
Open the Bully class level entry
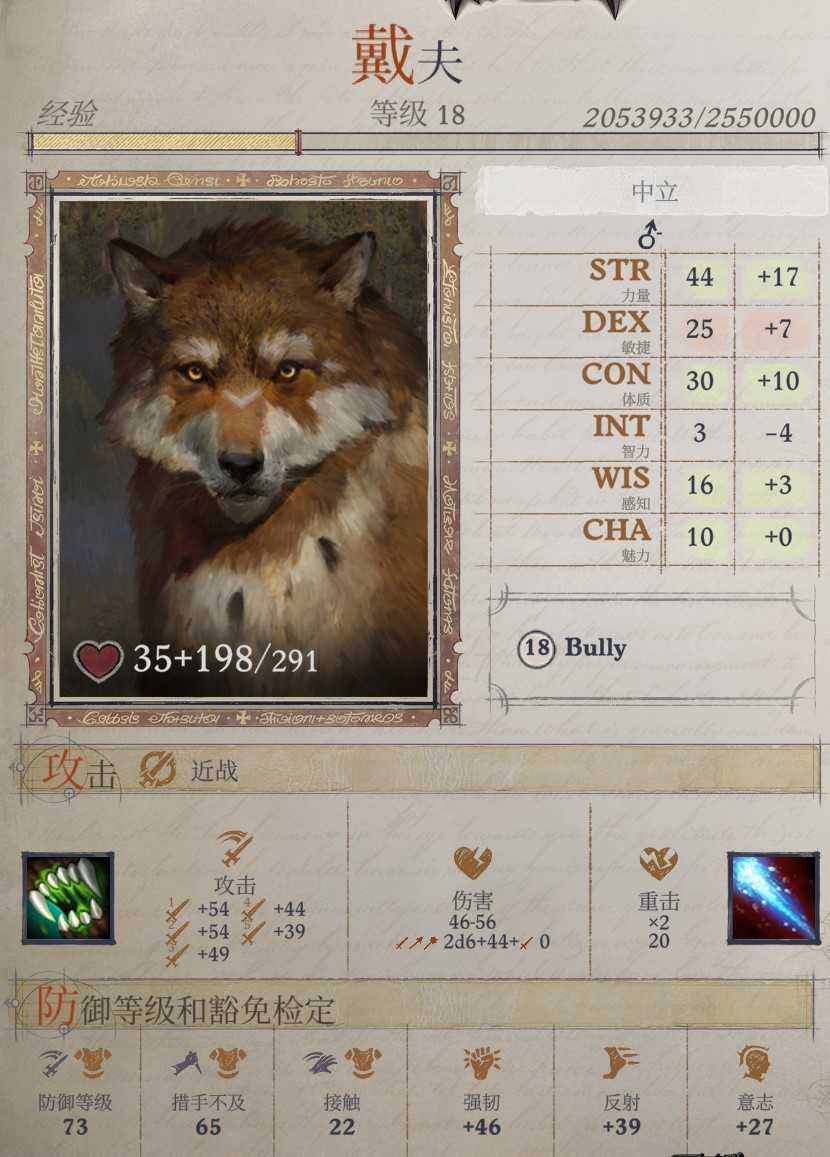(x=573, y=649)
